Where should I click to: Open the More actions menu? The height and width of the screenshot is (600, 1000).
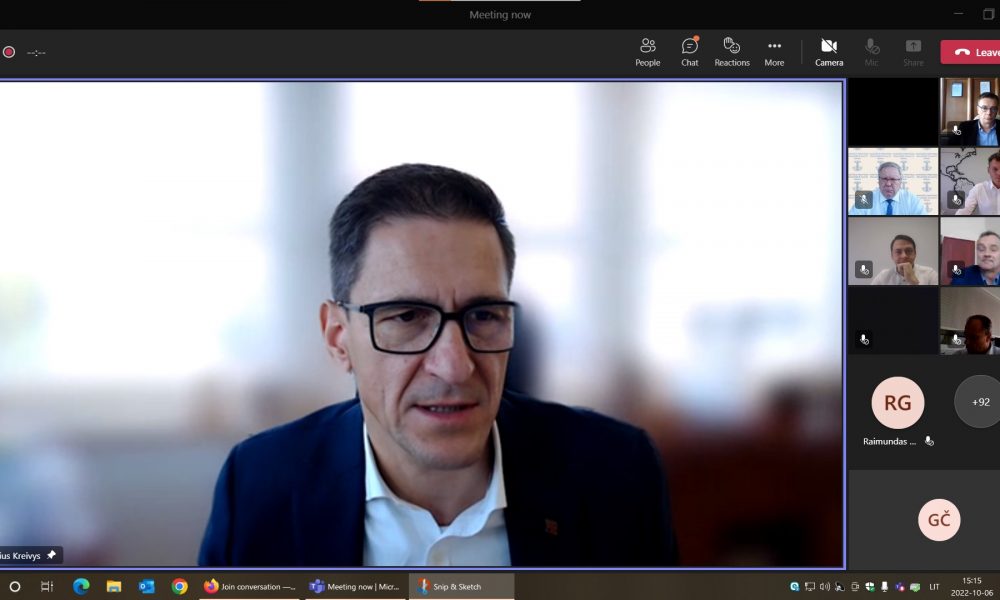click(774, 52)
